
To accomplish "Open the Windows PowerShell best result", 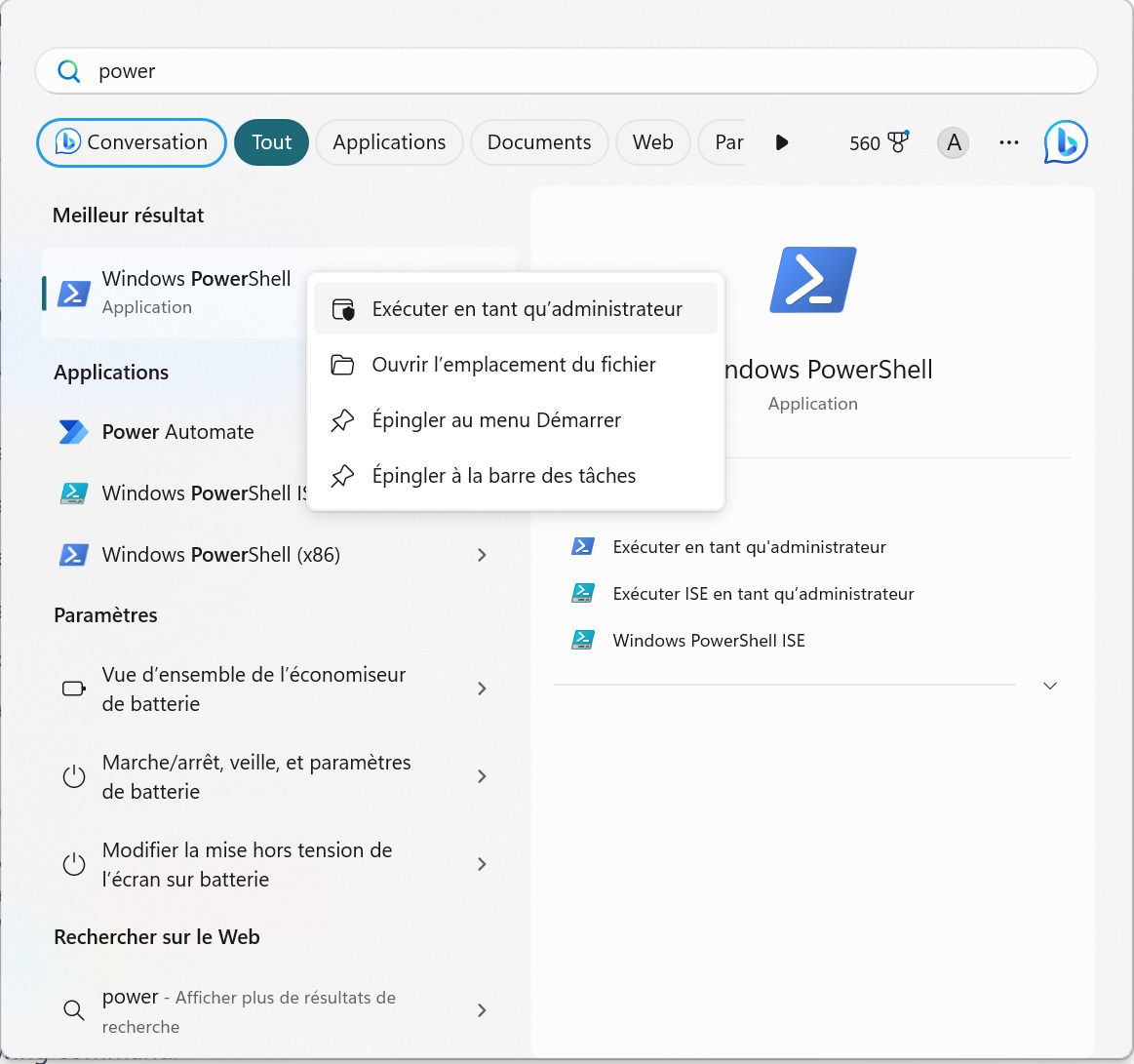I will point(175,293).
